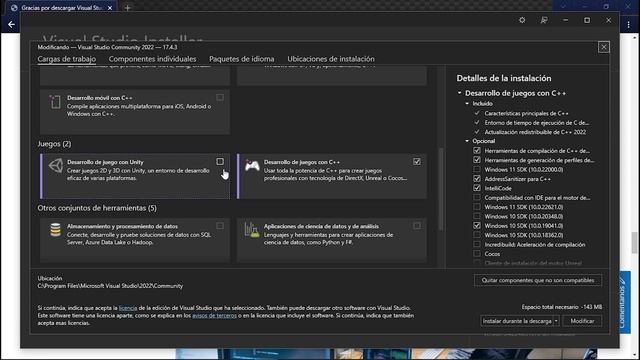640x360 pixels.
Task: Enable Compatibilidad con IDE para el motor
Action: [477, 198]
